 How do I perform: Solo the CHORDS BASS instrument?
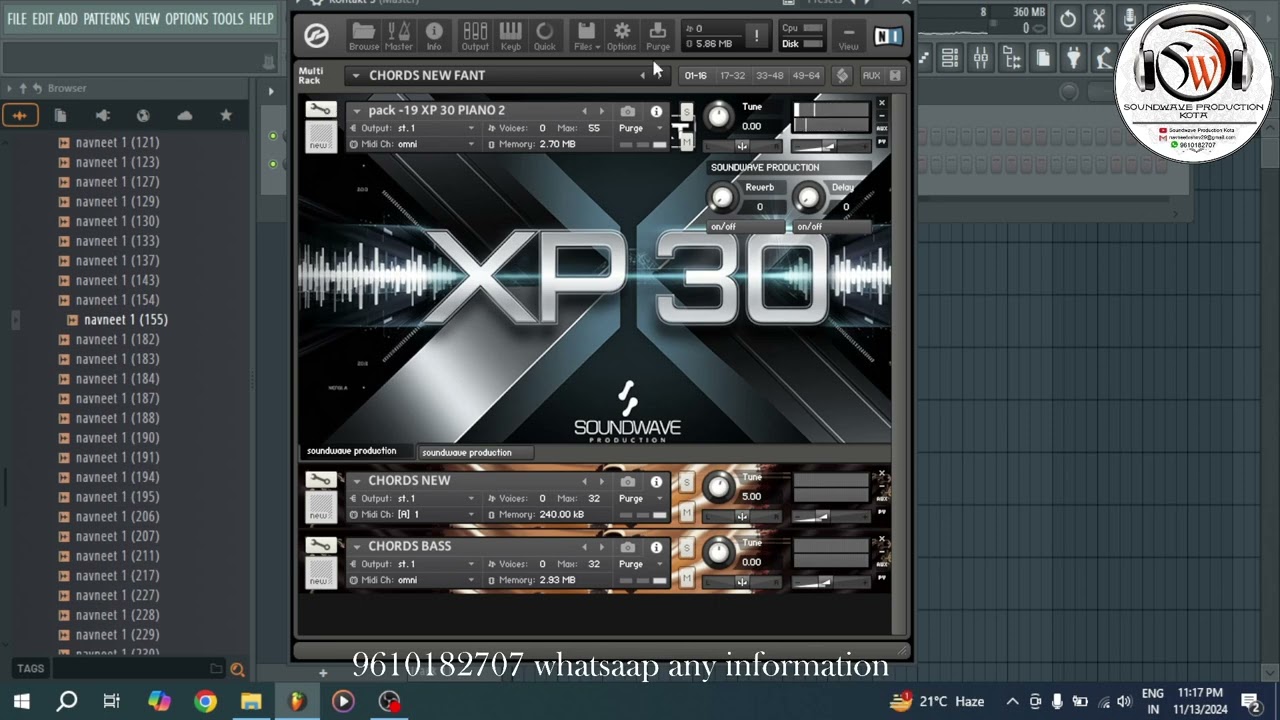click(686, 548)
